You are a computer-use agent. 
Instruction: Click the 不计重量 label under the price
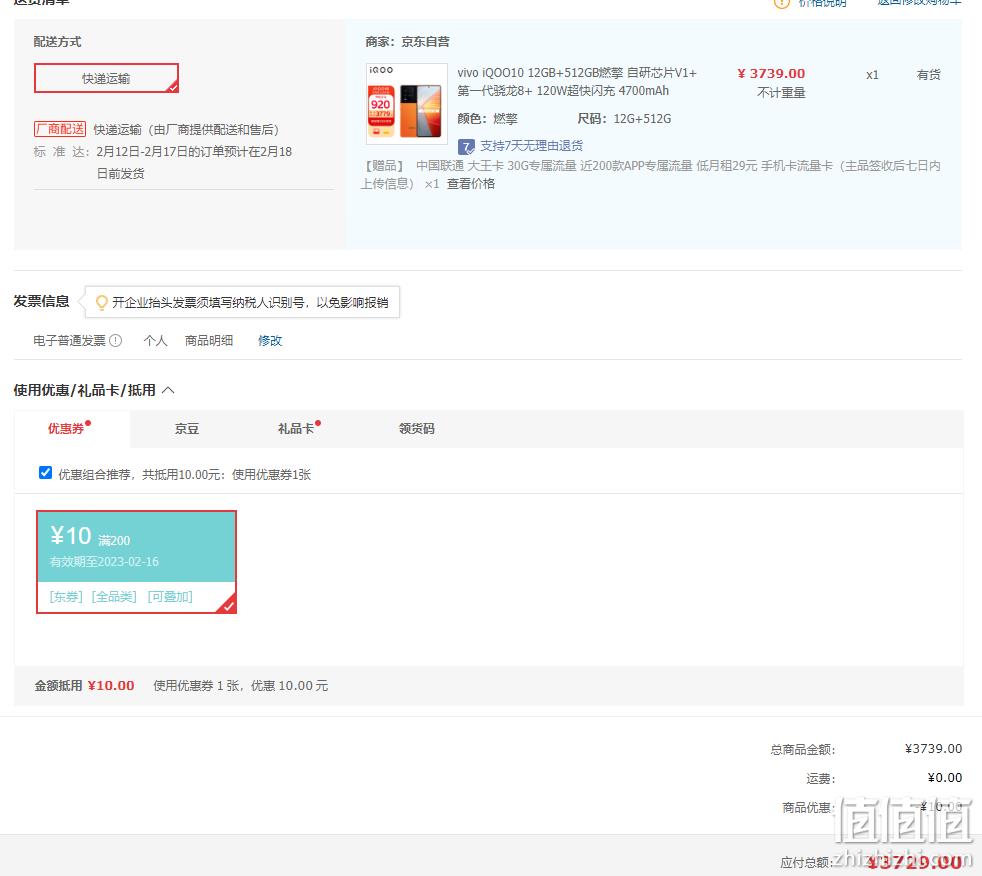point(781,93)
